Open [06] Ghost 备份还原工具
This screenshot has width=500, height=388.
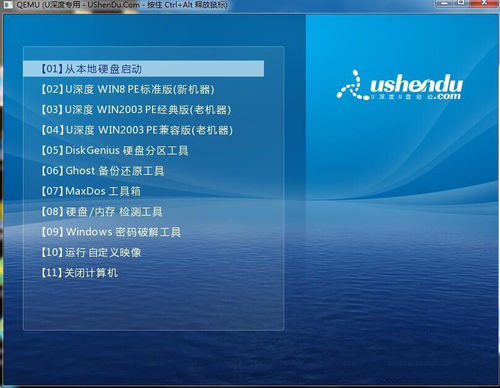(103, 171)
